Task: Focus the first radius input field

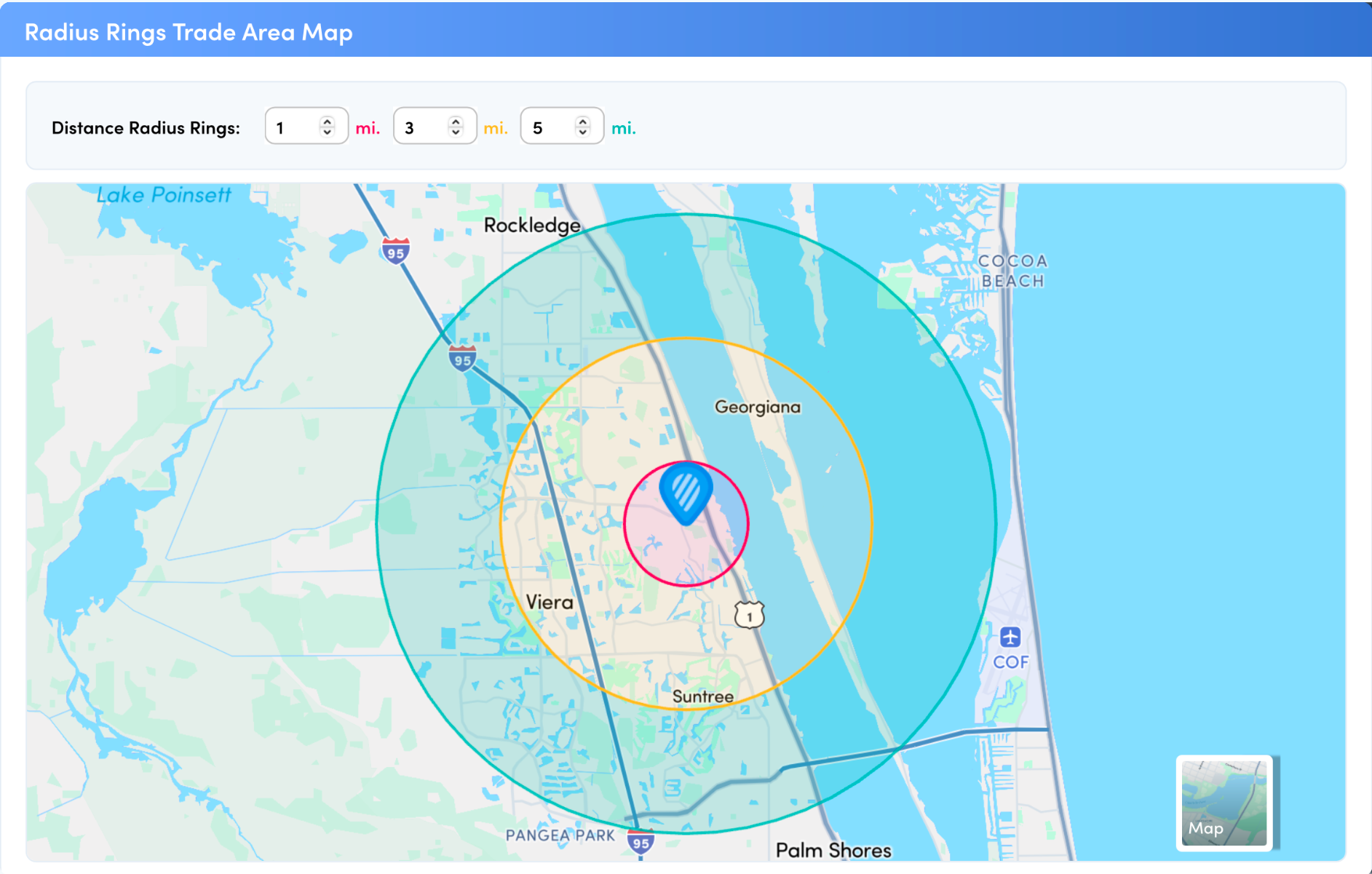Action: 293,127
